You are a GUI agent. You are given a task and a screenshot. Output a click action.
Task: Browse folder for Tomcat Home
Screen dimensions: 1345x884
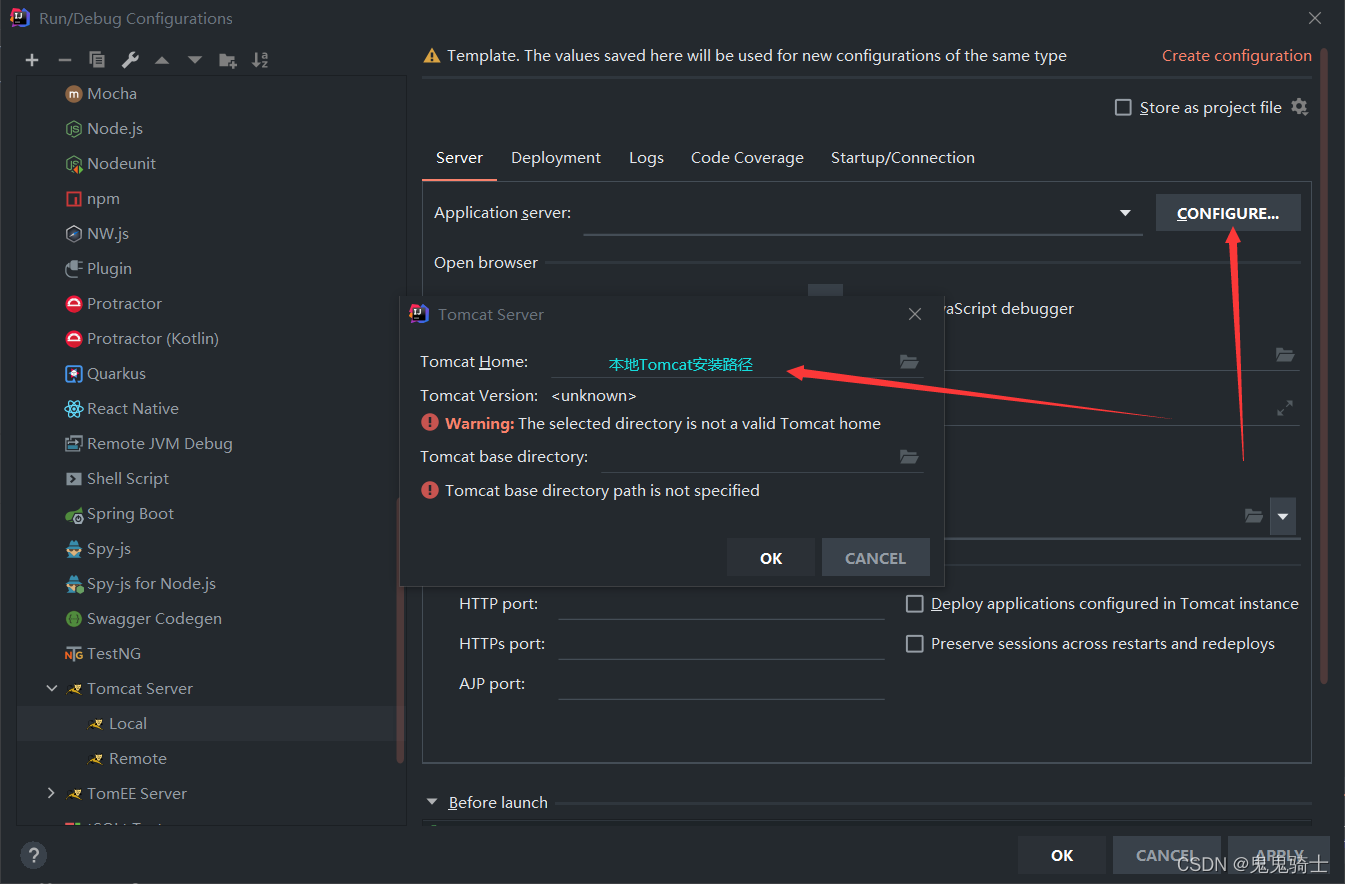pyautogui.click(x=908, y=362)
